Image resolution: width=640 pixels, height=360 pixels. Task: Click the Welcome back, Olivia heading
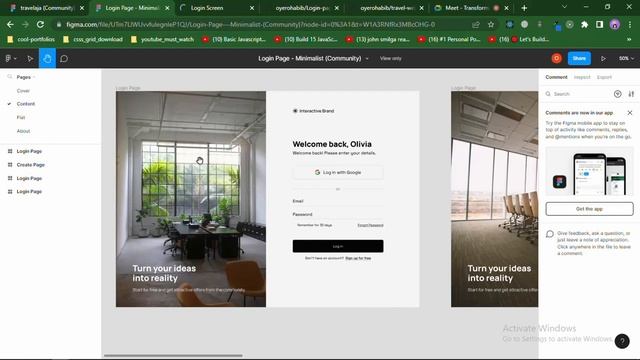[x=332, y=144]
